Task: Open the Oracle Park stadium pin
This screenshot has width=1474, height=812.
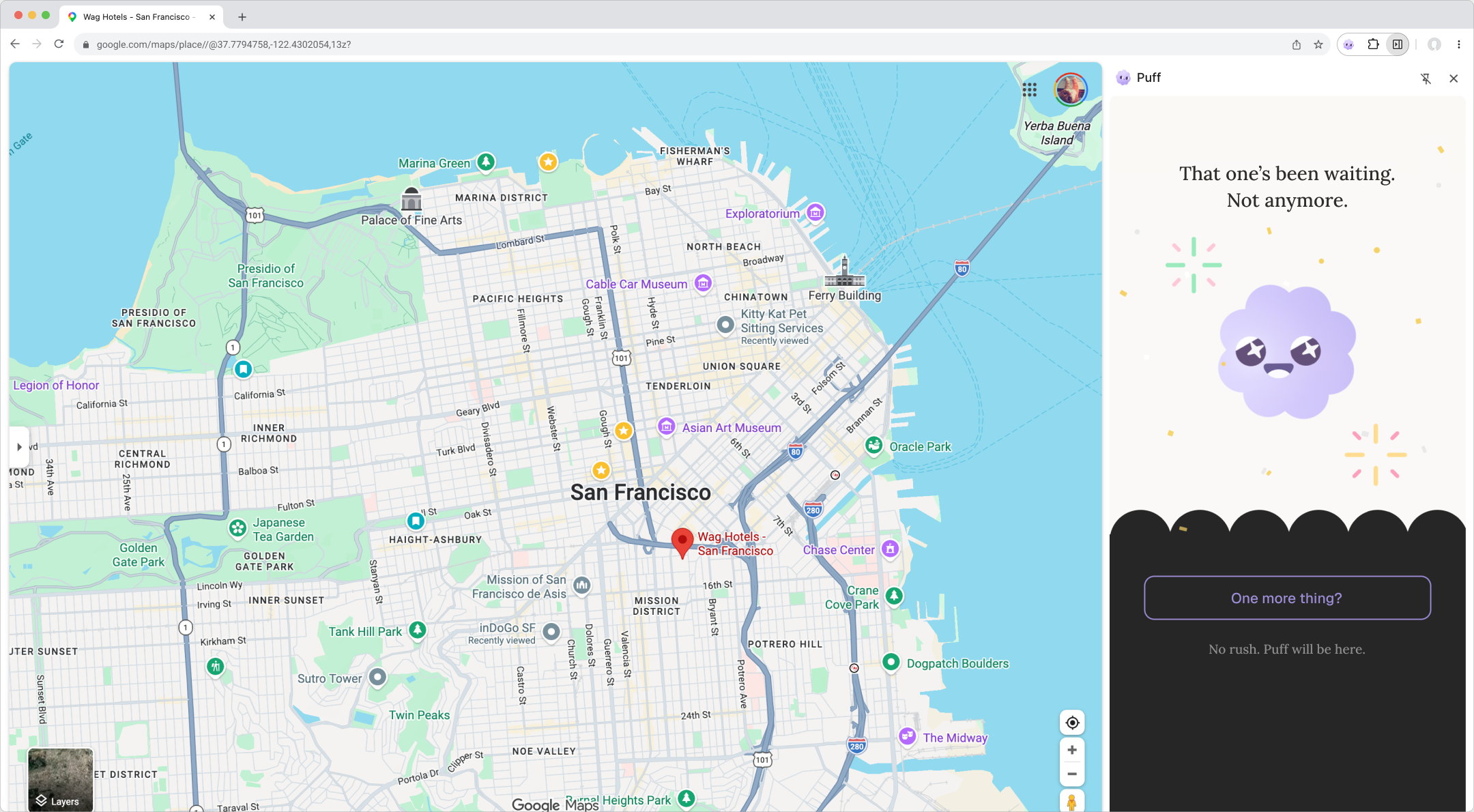Action: click(x=874, y=446)
